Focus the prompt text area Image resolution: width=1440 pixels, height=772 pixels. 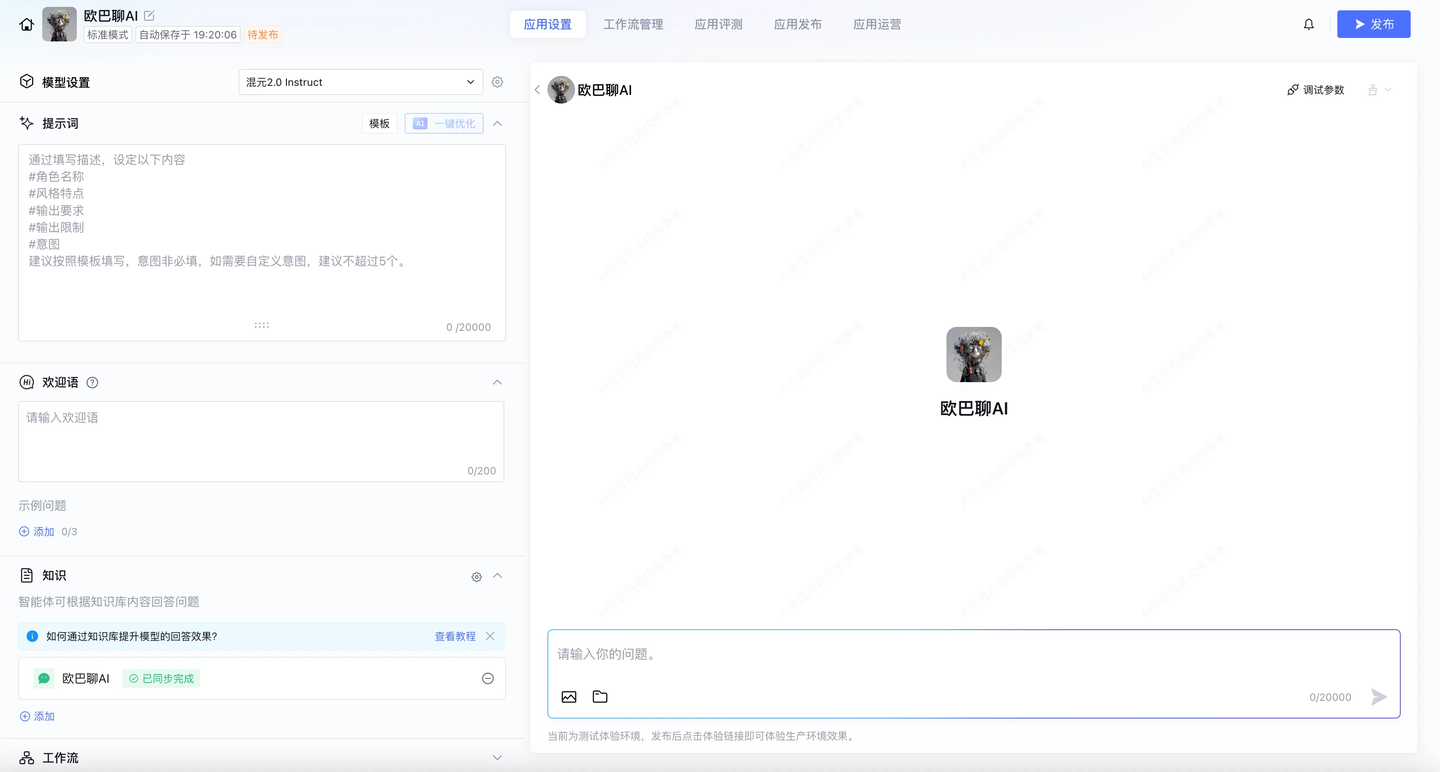pyautogui.click(x=262, y=243)
